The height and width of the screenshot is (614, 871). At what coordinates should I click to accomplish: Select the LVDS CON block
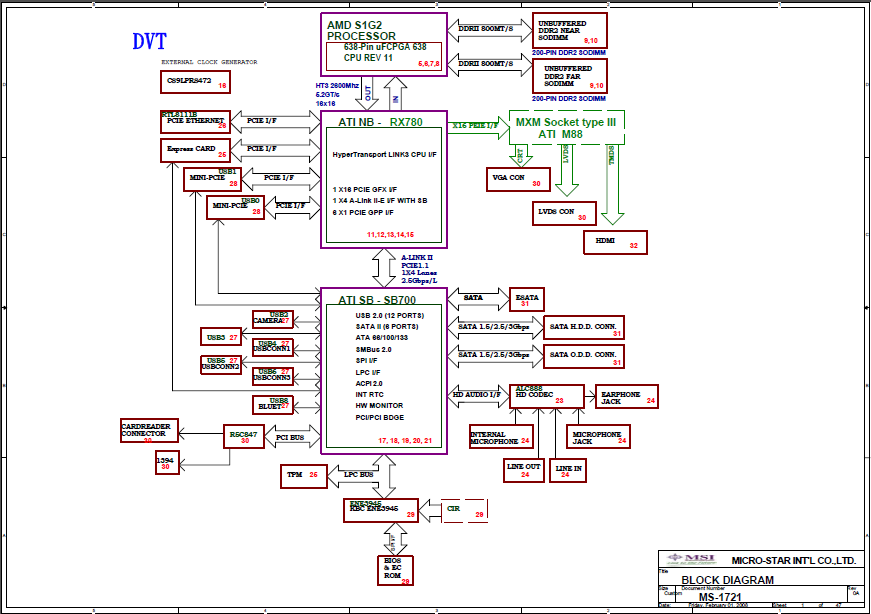tap(564, 213)
